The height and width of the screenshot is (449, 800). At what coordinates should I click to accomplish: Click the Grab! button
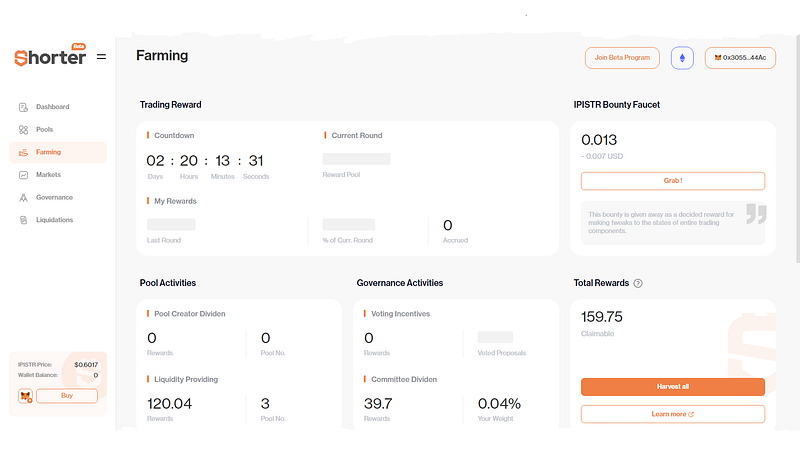672,181
